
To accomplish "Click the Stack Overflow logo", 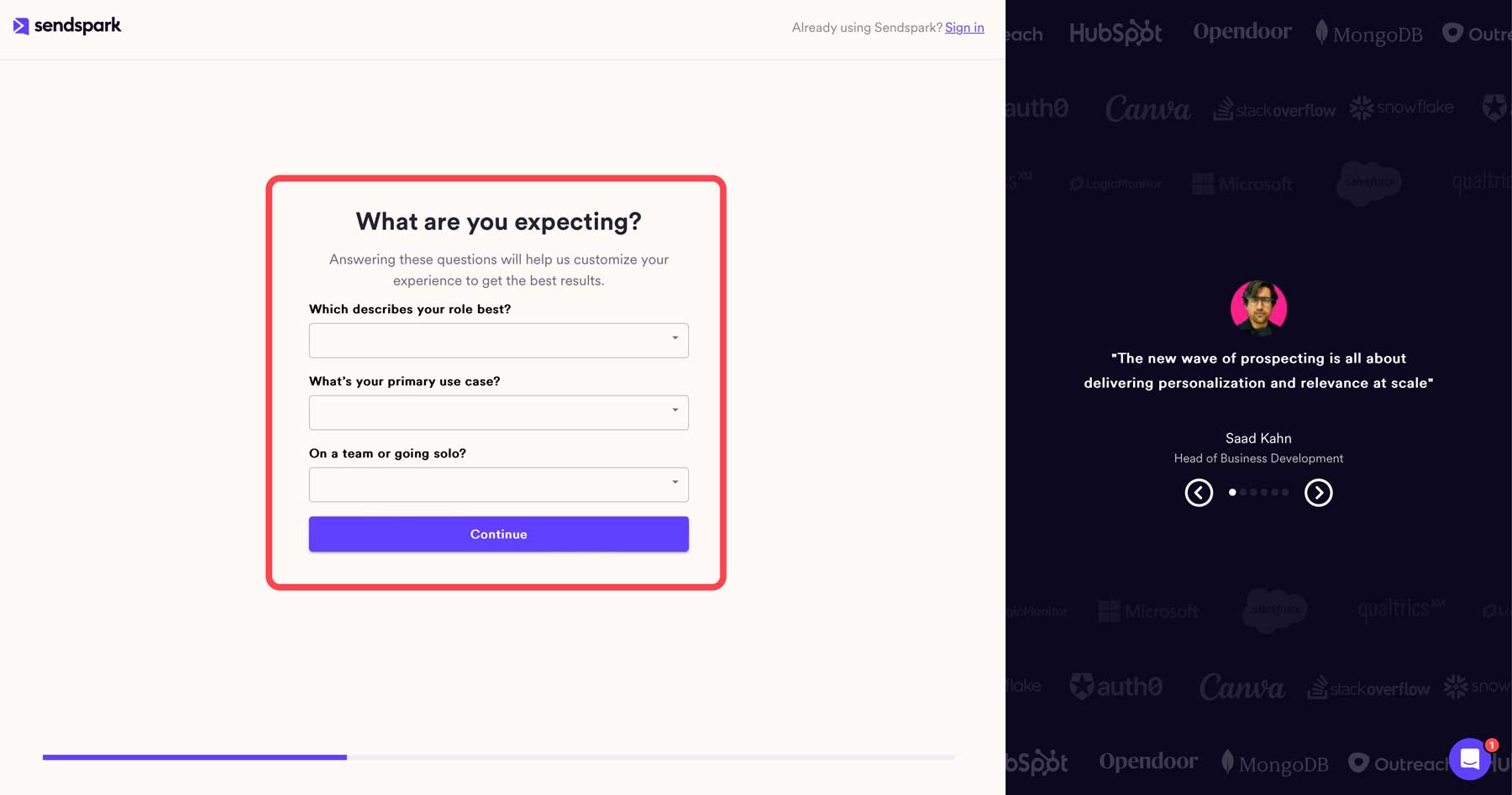I will point(1273,110).
